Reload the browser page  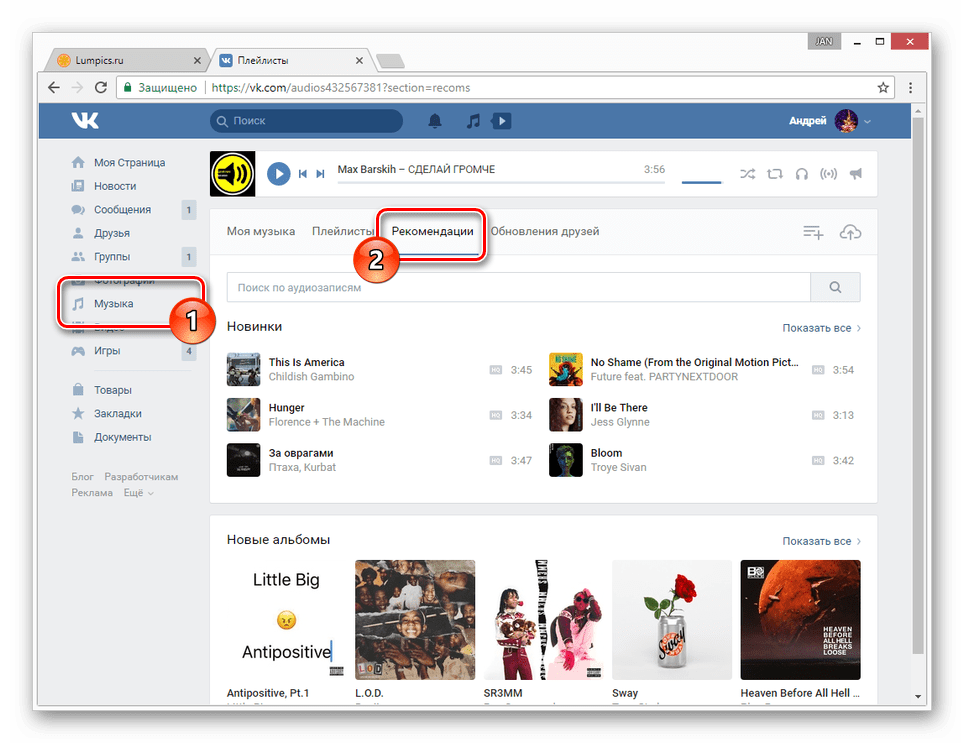tap(101, 87)
